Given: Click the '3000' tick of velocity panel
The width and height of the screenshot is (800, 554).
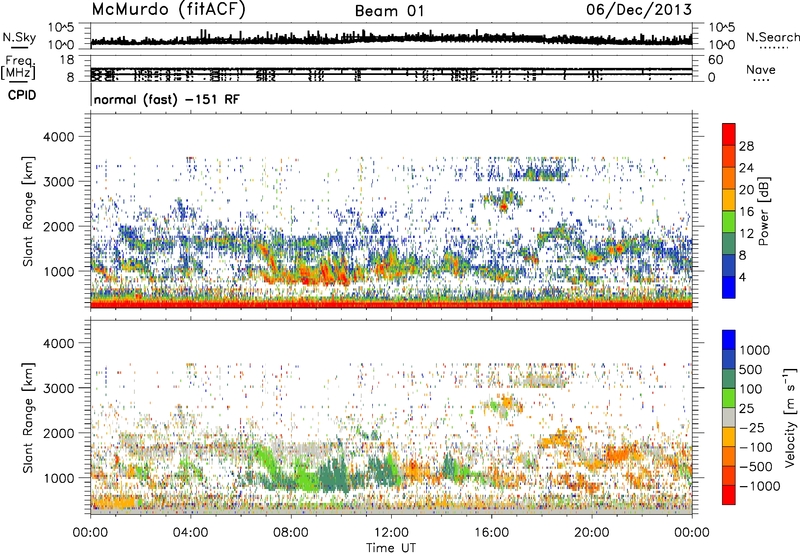Looking at the screenshot, I should [x=58, y=388].
